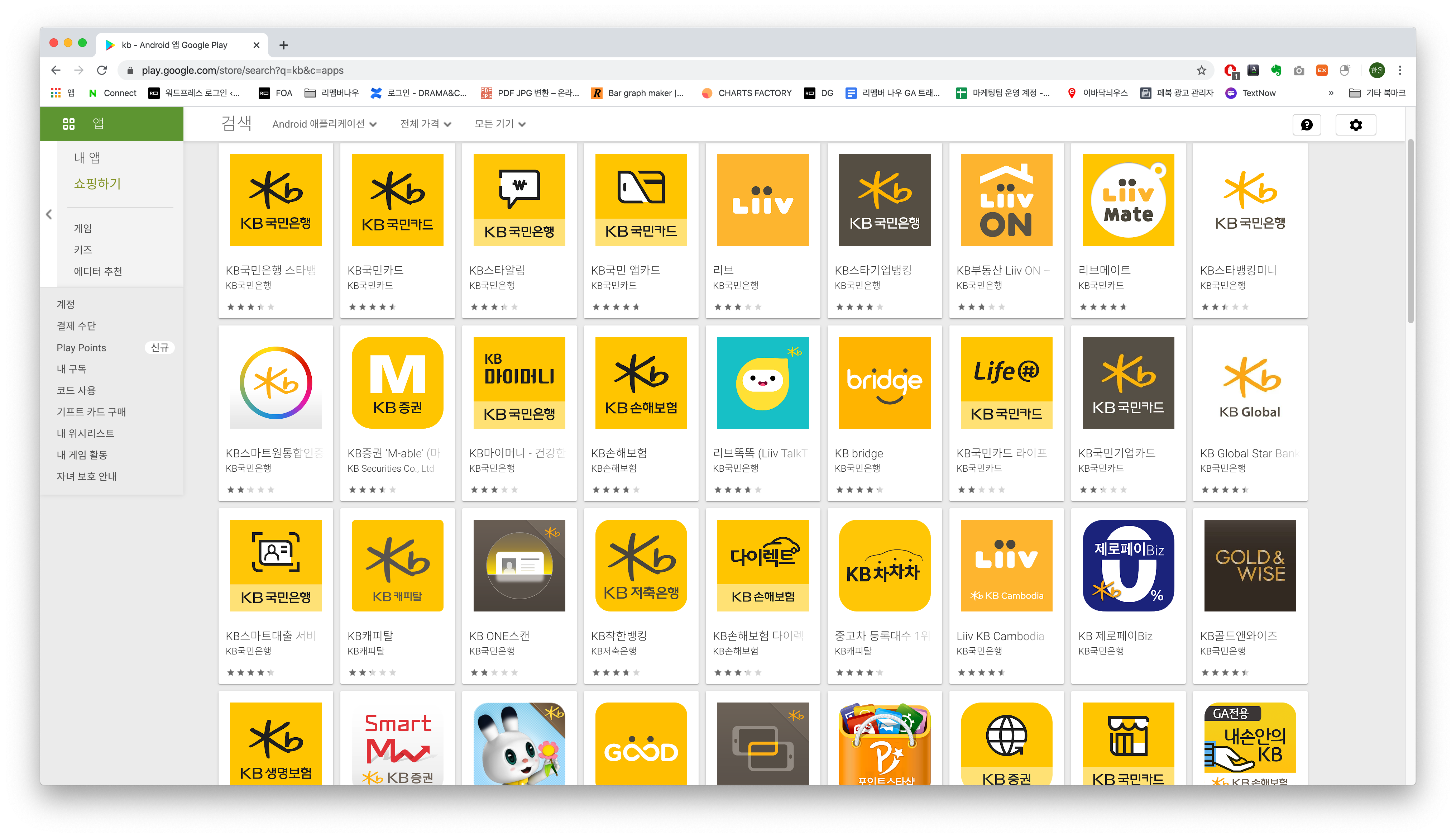Open the KB착한뱅킹 저축은행 app icon
This screenshot has width=1456, height=838.
pos(641,565)
